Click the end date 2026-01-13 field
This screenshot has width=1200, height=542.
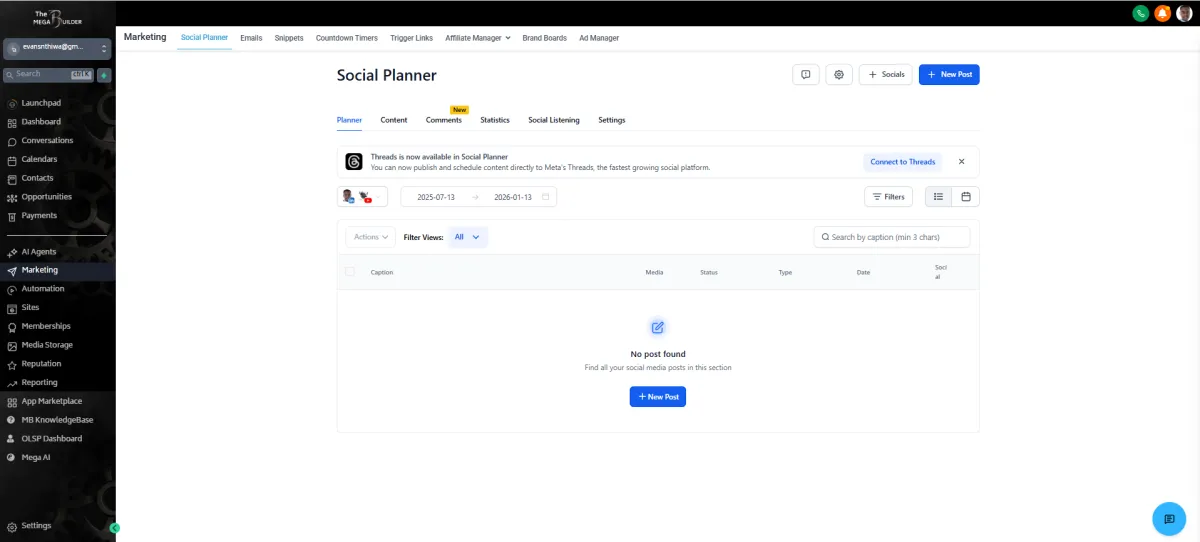[512, 197]
